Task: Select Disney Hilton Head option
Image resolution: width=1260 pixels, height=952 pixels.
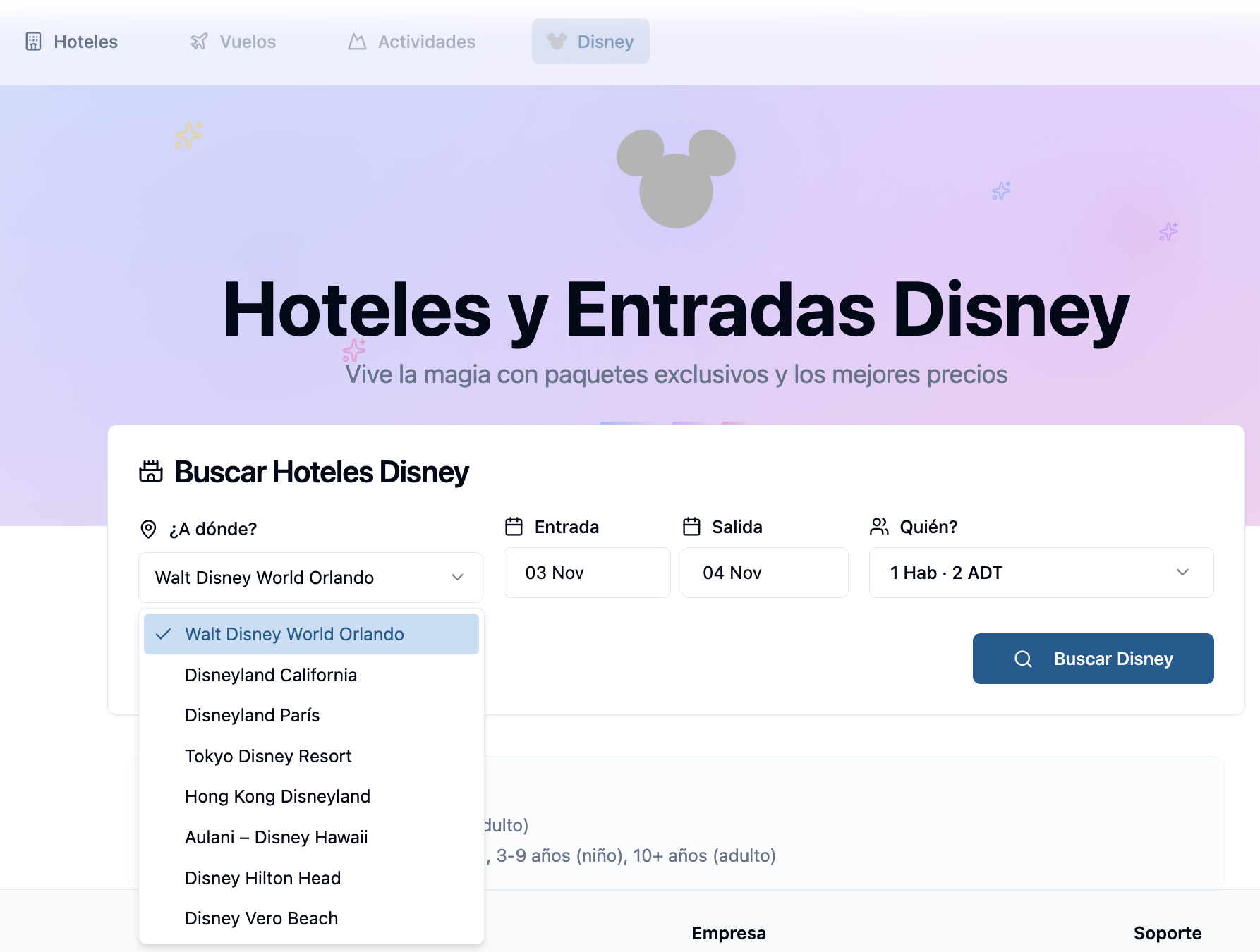Action: 311,878
